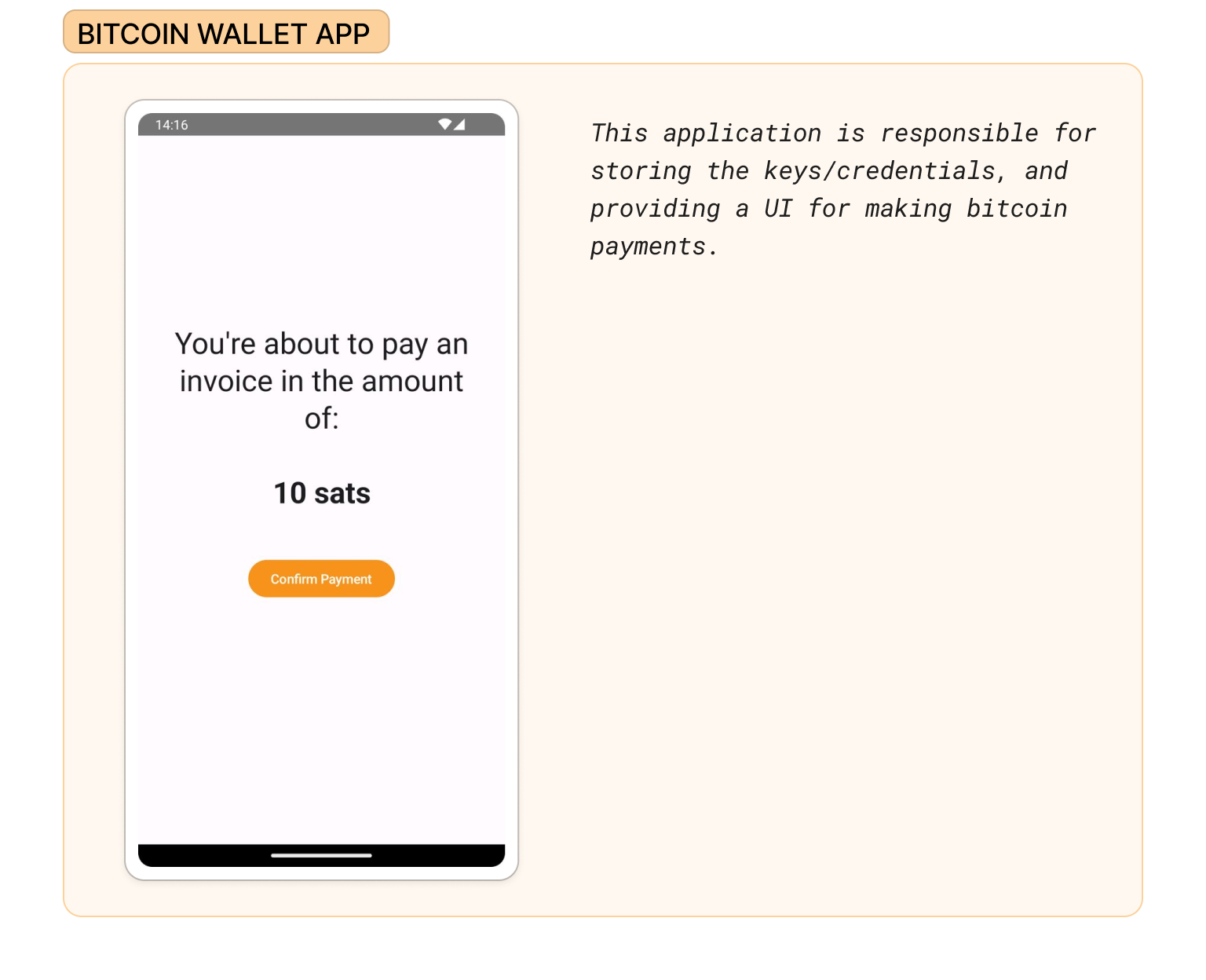Click the word "responsible" in the description
The height and width of the screenshot is (980, 1206).
(959, 133)
